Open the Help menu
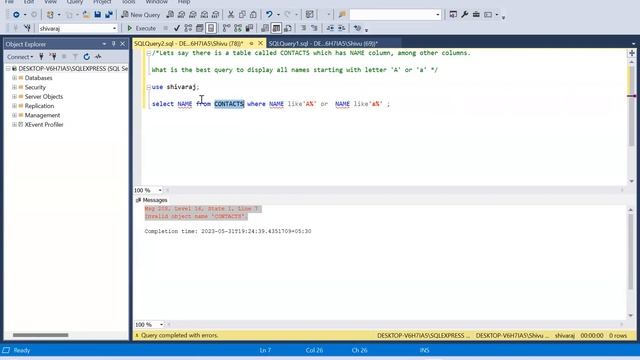The width and height of the screenshot is (640, 360). tap(184, 2)
